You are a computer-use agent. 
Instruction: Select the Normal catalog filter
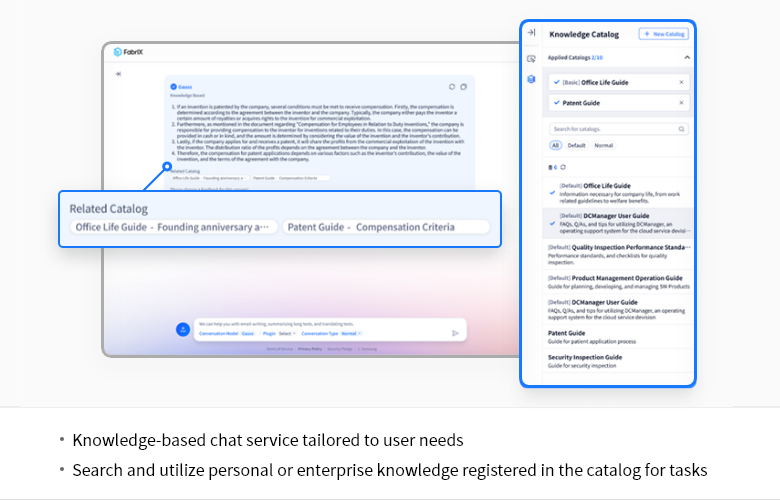[x=603, y=145]
